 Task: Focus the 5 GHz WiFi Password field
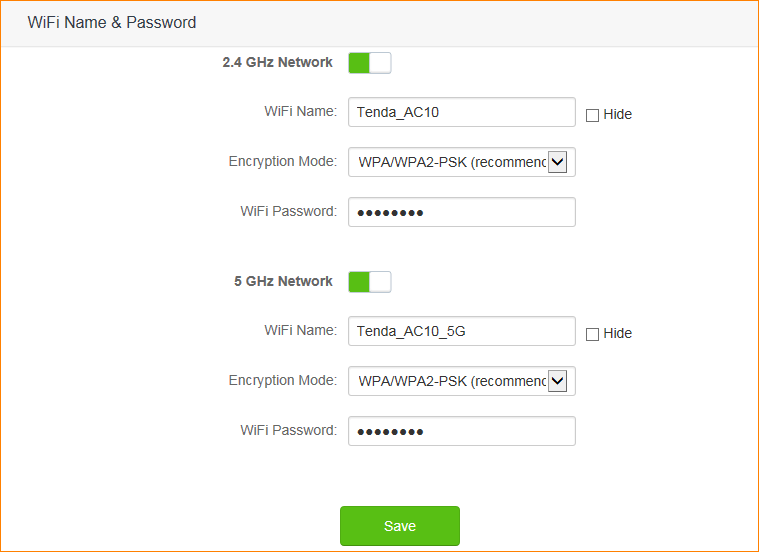point(461,431)
